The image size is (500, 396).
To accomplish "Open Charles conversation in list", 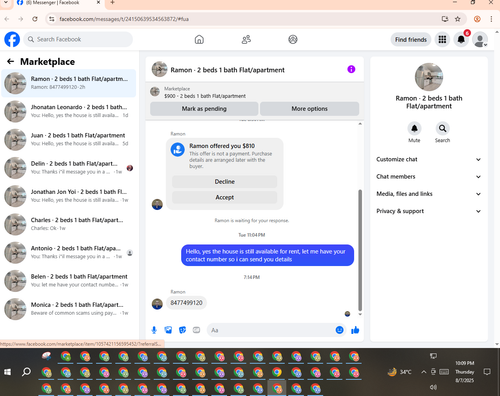I will 69,224.
